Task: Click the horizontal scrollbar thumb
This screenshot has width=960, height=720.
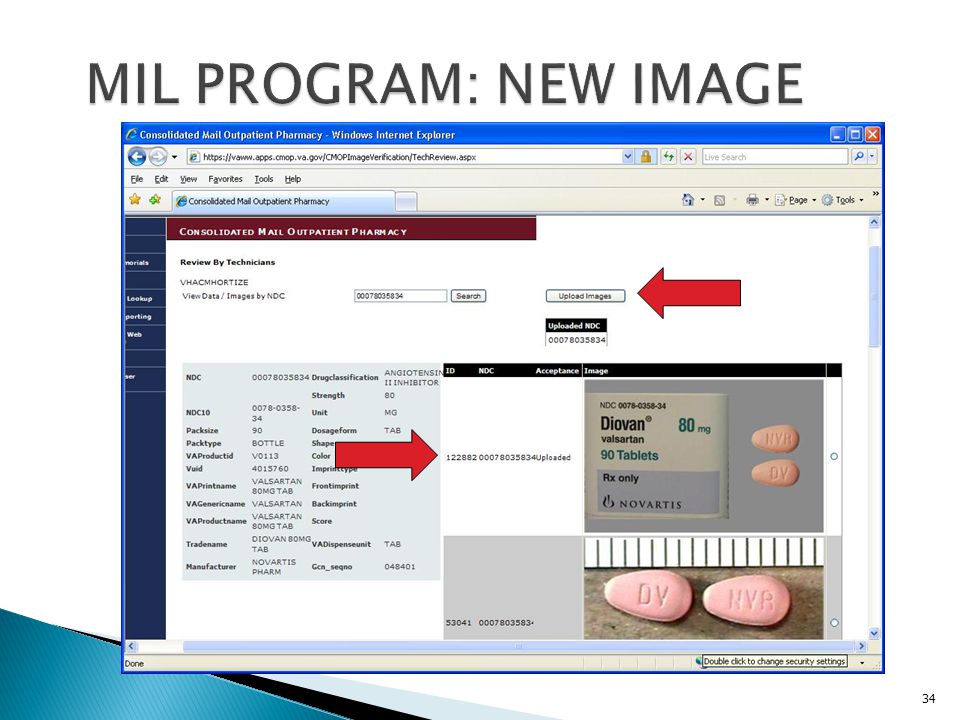Action: 518,646
